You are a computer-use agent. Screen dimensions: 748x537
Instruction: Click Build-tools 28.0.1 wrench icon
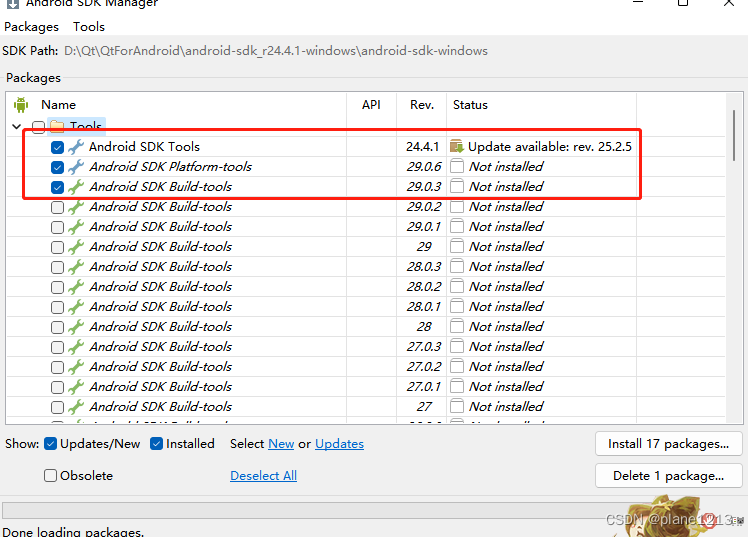76,307
